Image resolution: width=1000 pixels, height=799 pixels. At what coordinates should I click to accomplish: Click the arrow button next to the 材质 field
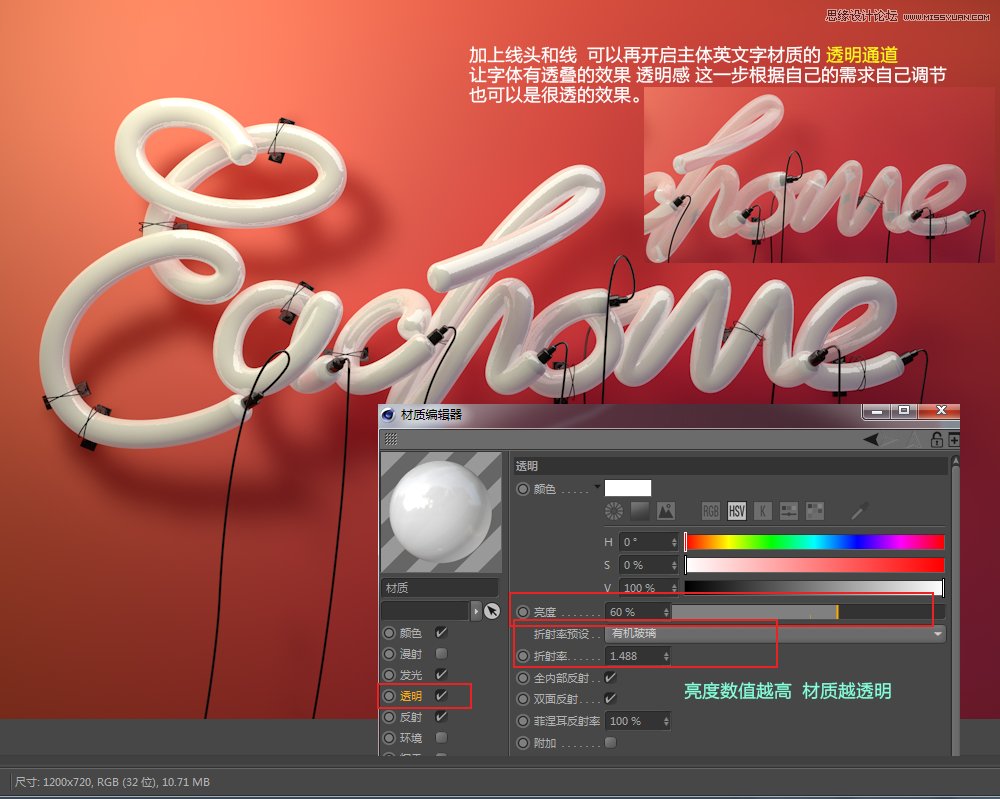pyautogui.click(x=476, y=611)
